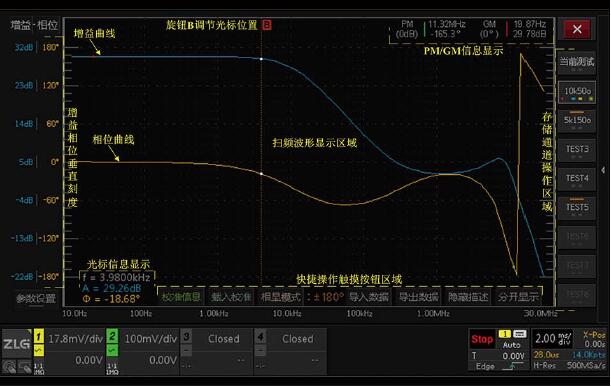Close the gain-phase view with red X

pyautogui.click(x=577, y=29)
